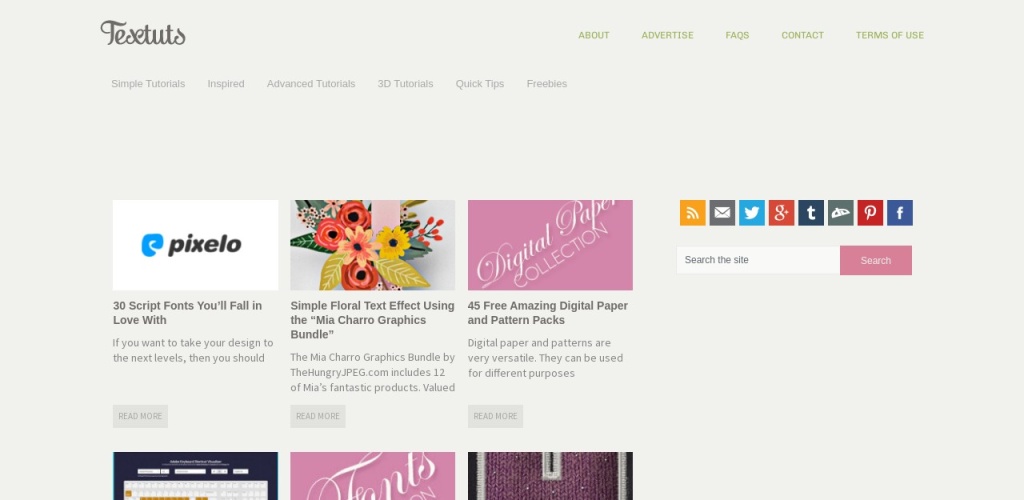Click the DeviantArt social icon

point(840,213)
